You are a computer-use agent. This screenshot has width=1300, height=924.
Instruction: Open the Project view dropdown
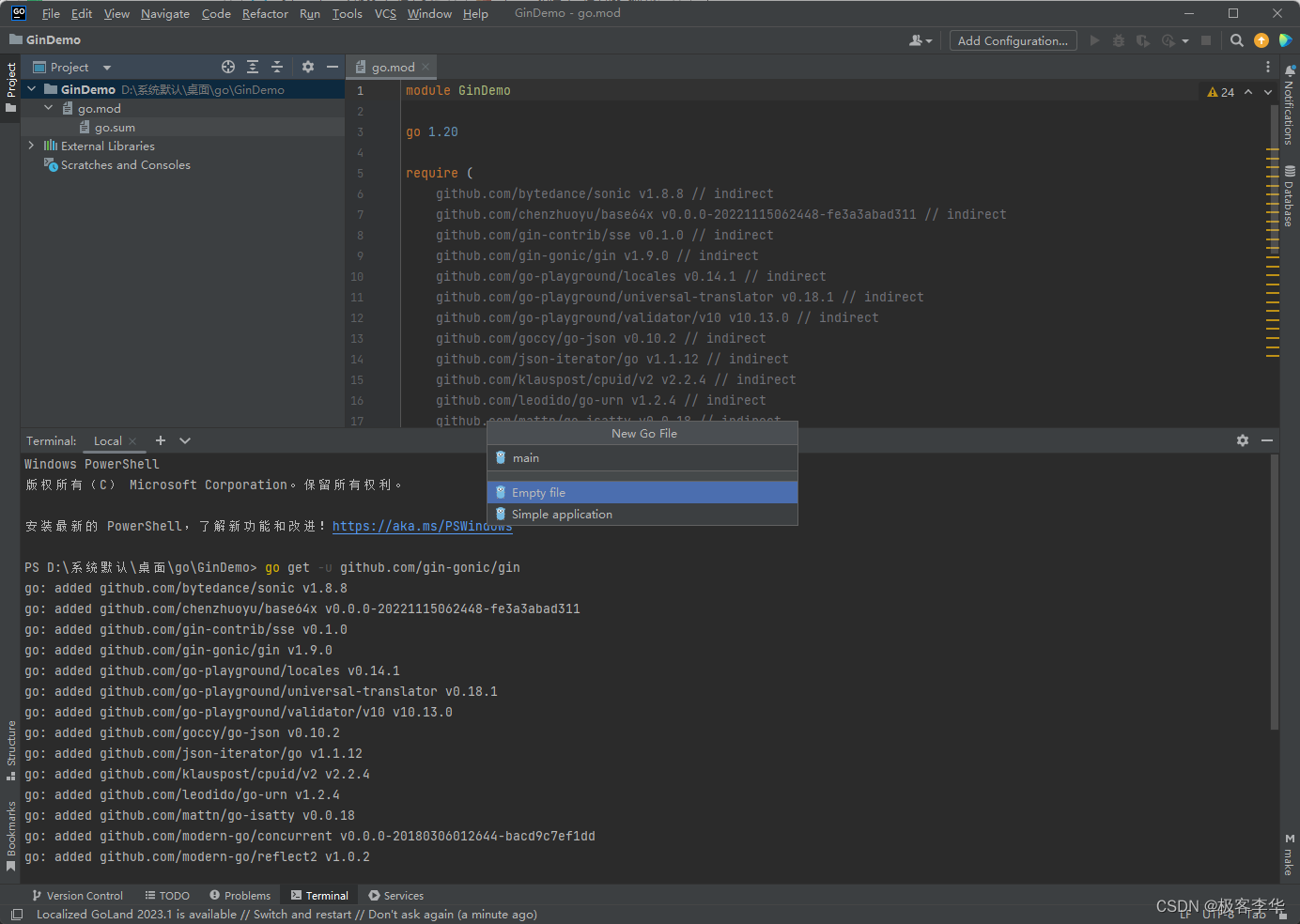pyautogui.click(x=107, y=68)
